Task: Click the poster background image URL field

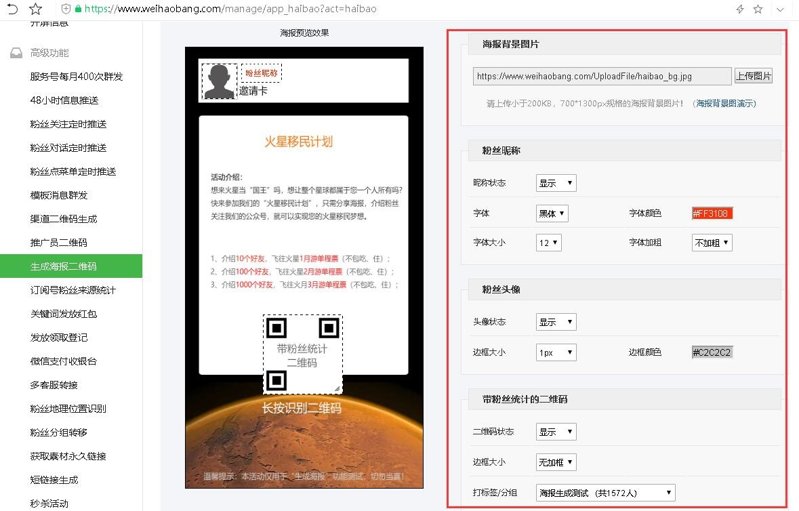Action: 602,76
